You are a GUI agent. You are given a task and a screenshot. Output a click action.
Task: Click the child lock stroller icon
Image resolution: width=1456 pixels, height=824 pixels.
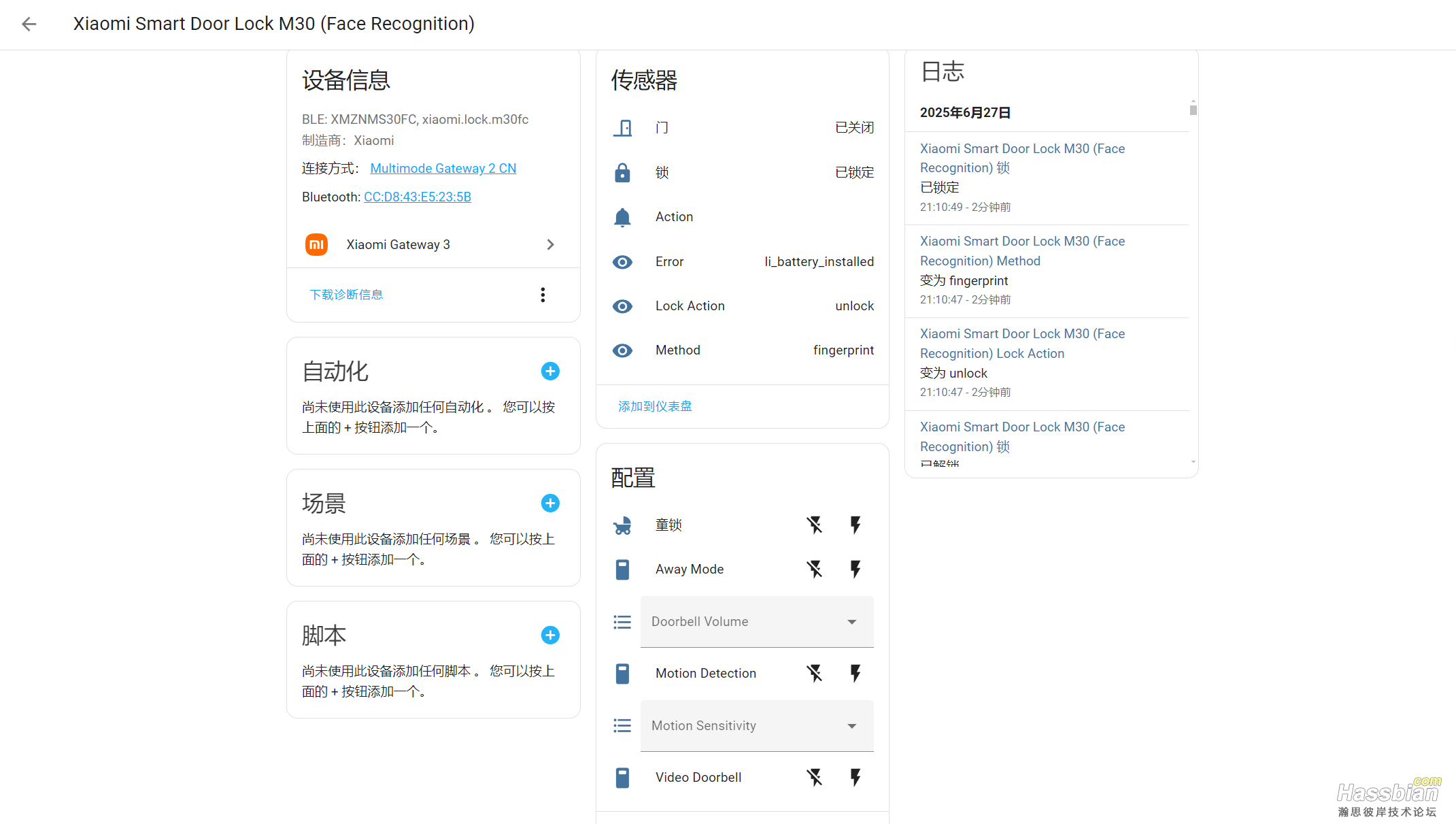[x=622, y=525]
